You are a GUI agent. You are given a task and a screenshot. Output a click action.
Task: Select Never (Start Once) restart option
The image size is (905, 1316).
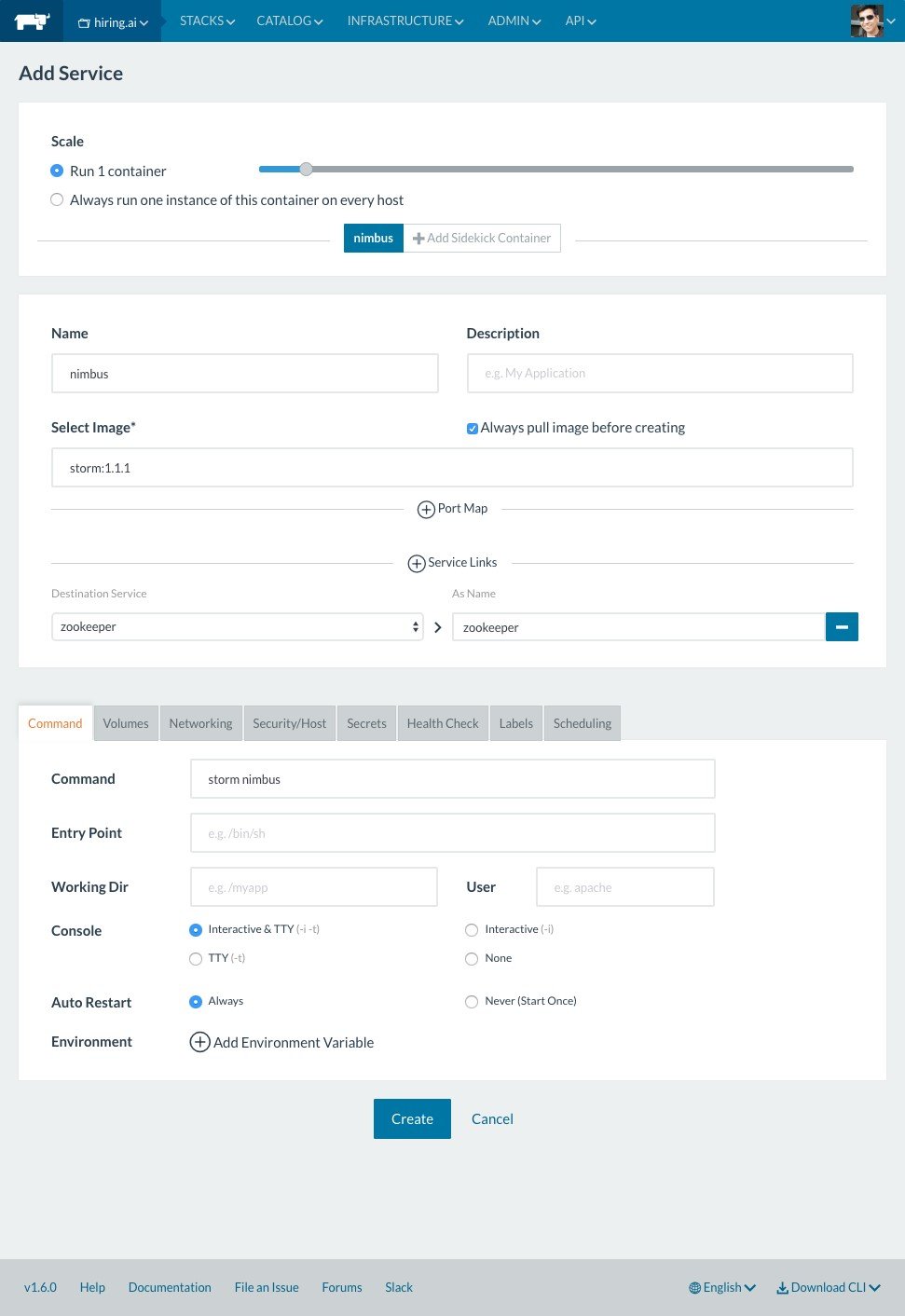472,1001
